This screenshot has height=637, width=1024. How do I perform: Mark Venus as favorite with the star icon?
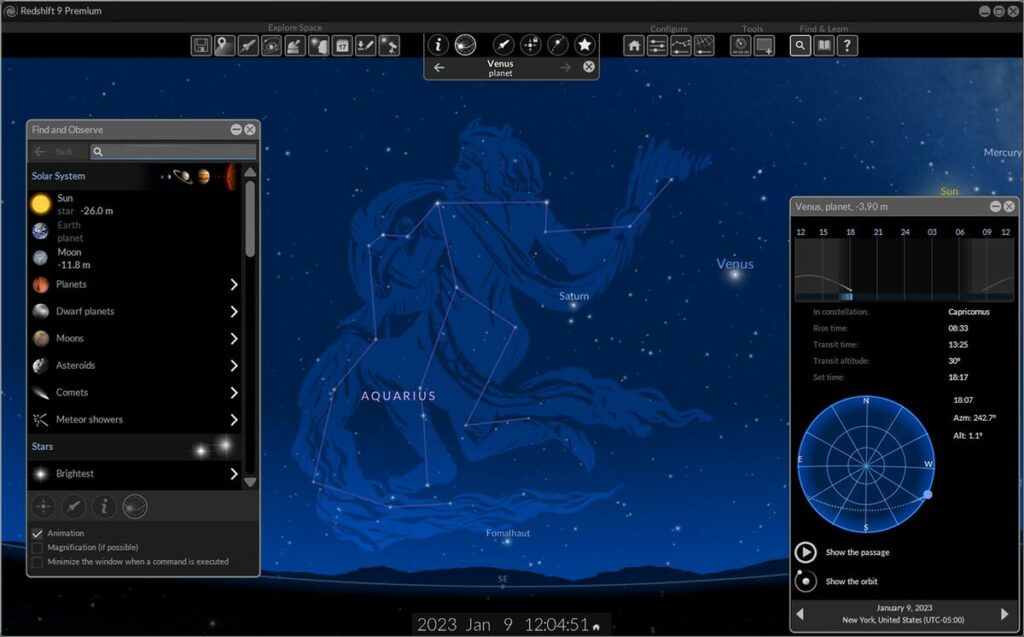click(x=584, y=44)
